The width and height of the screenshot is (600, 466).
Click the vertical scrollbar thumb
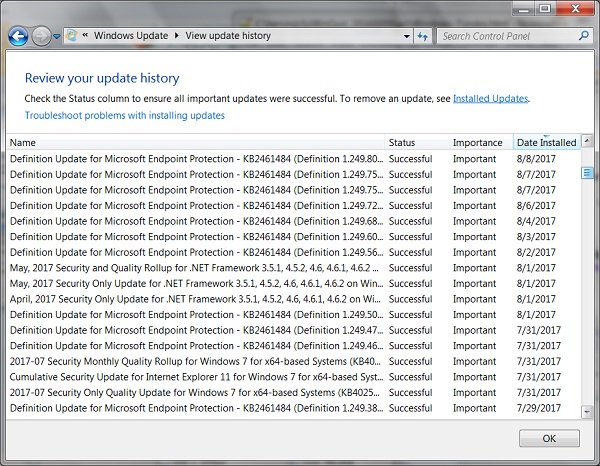point(587,173)
